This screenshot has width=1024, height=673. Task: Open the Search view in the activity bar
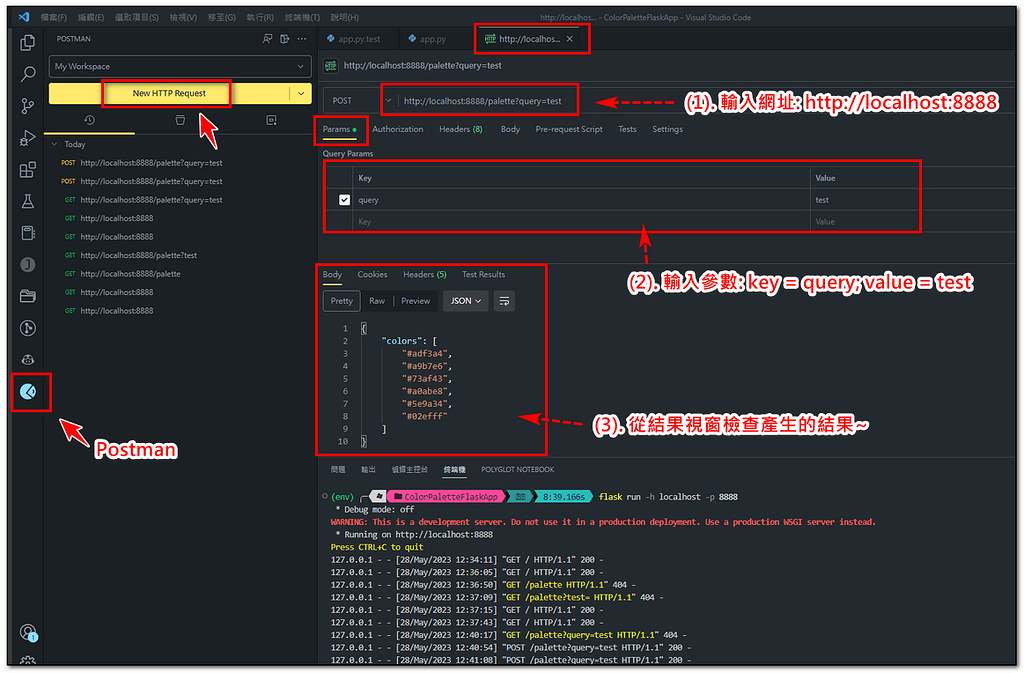[x=28, y=74]
